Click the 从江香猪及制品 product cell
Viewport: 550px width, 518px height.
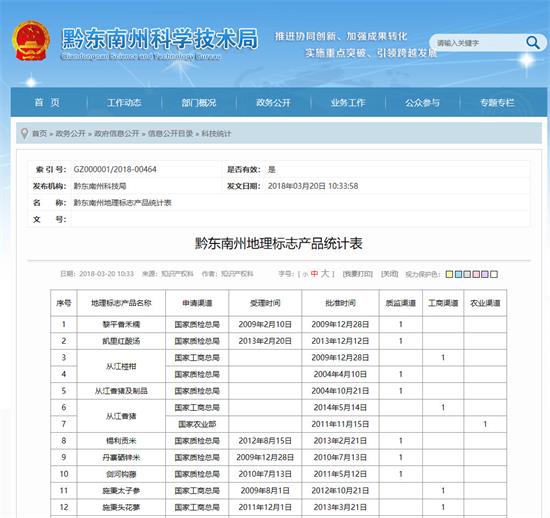[x=121, y=391]
